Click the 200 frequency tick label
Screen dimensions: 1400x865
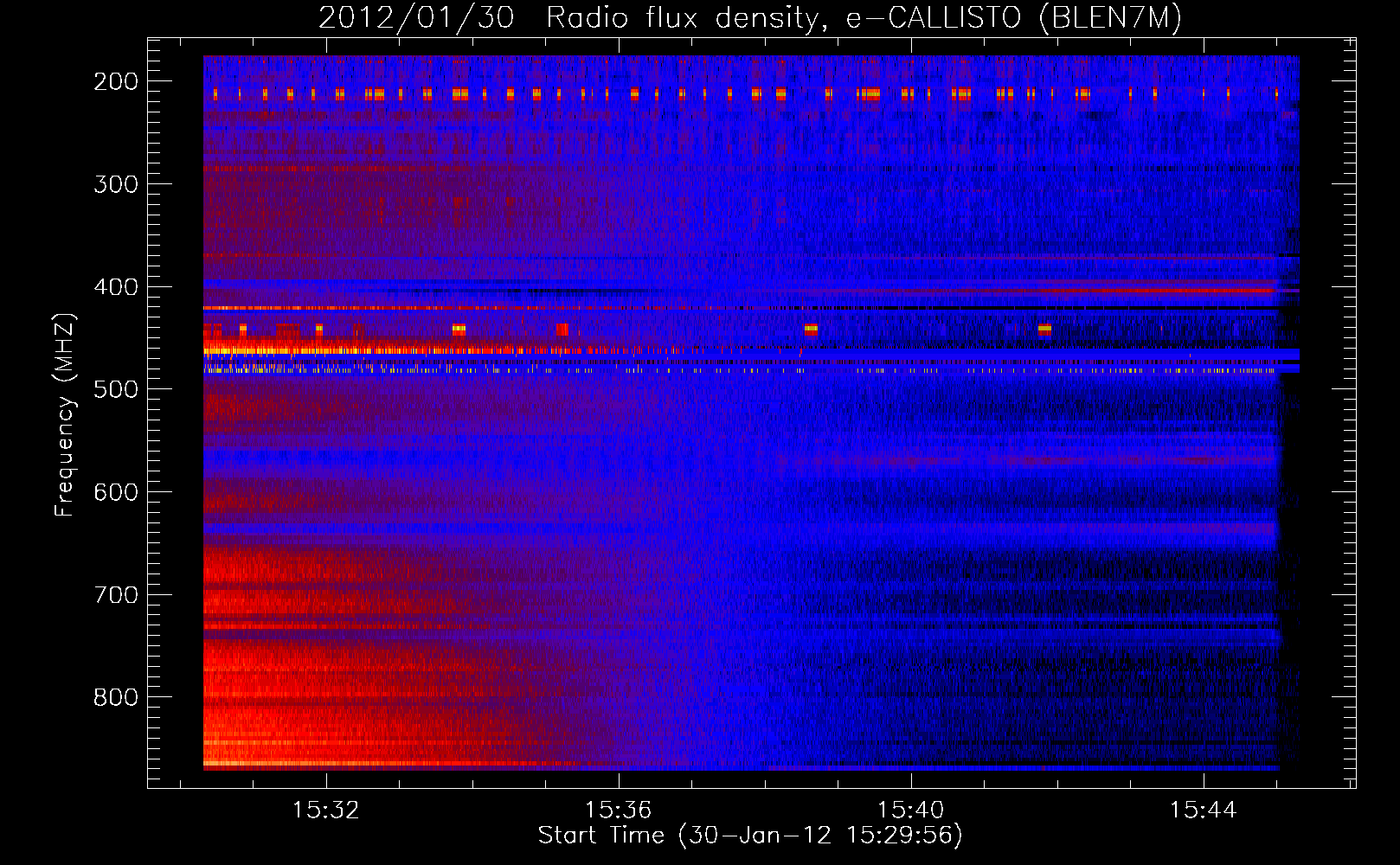point(115,81)
